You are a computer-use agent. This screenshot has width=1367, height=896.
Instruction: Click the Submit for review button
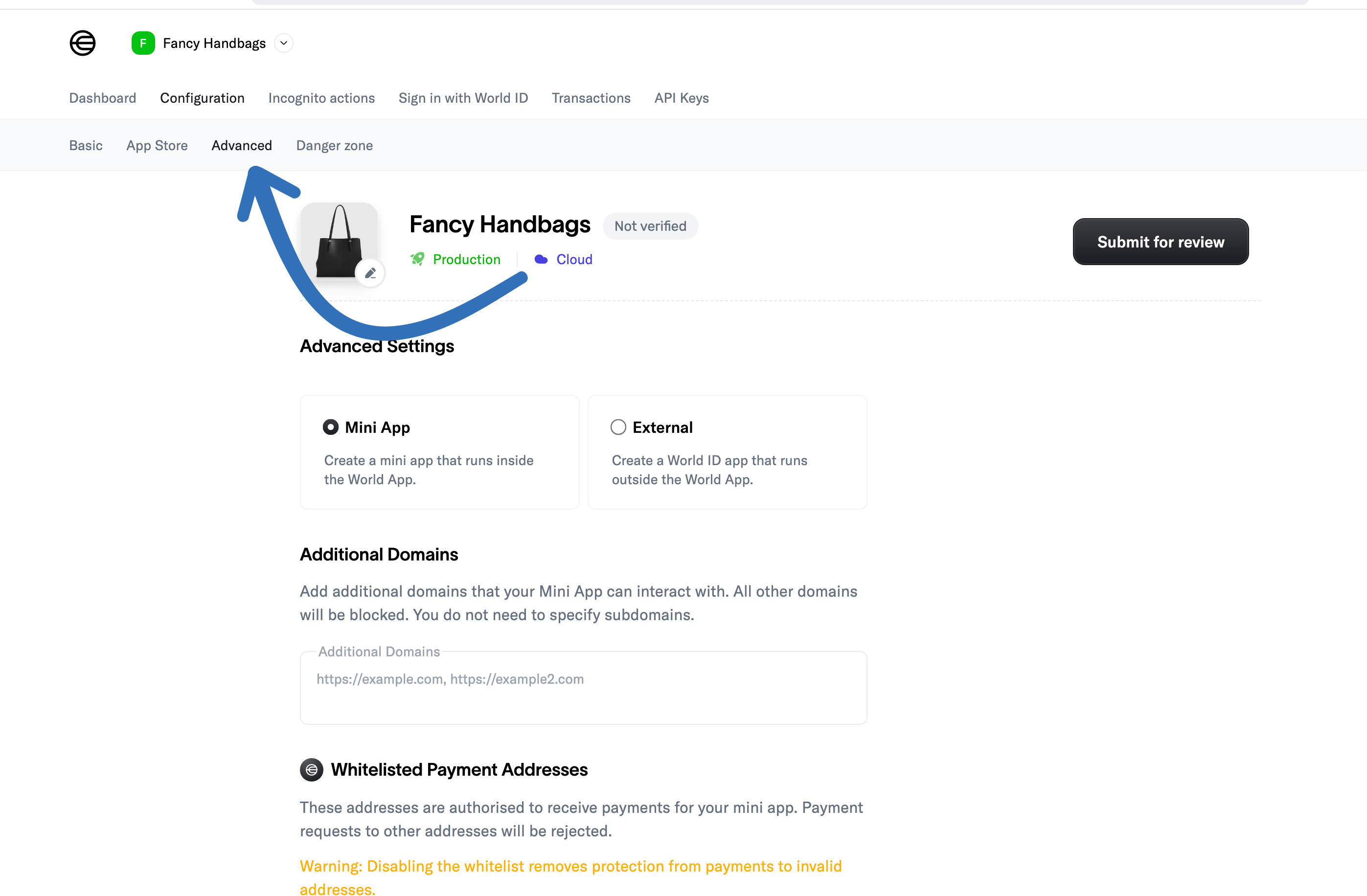tap(1160, 242)
